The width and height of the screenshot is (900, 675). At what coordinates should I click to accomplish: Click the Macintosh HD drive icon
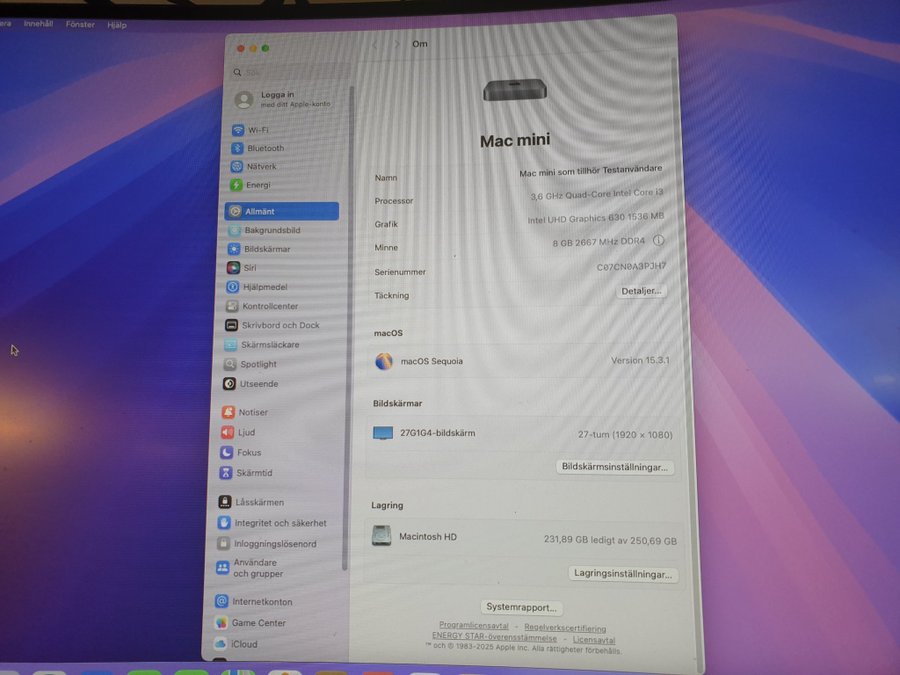pos(381,536)
